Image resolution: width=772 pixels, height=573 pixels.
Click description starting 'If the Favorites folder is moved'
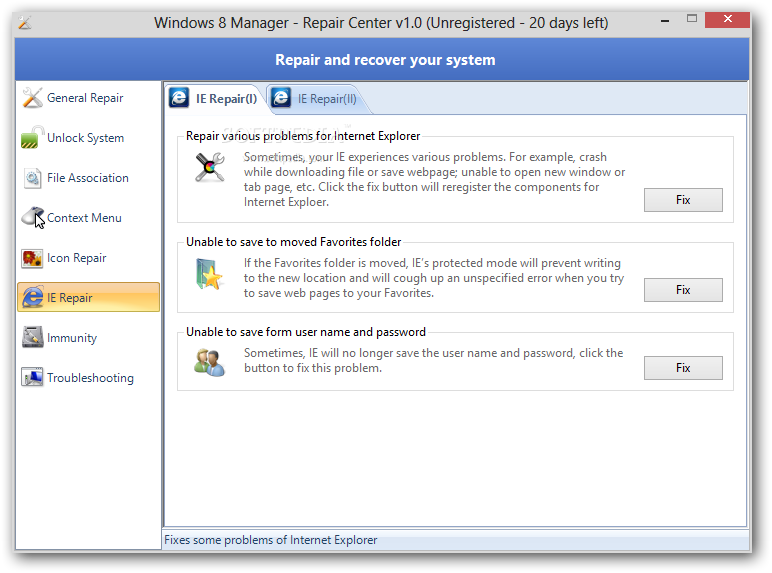pyautogui.click(x=434, y=278)
